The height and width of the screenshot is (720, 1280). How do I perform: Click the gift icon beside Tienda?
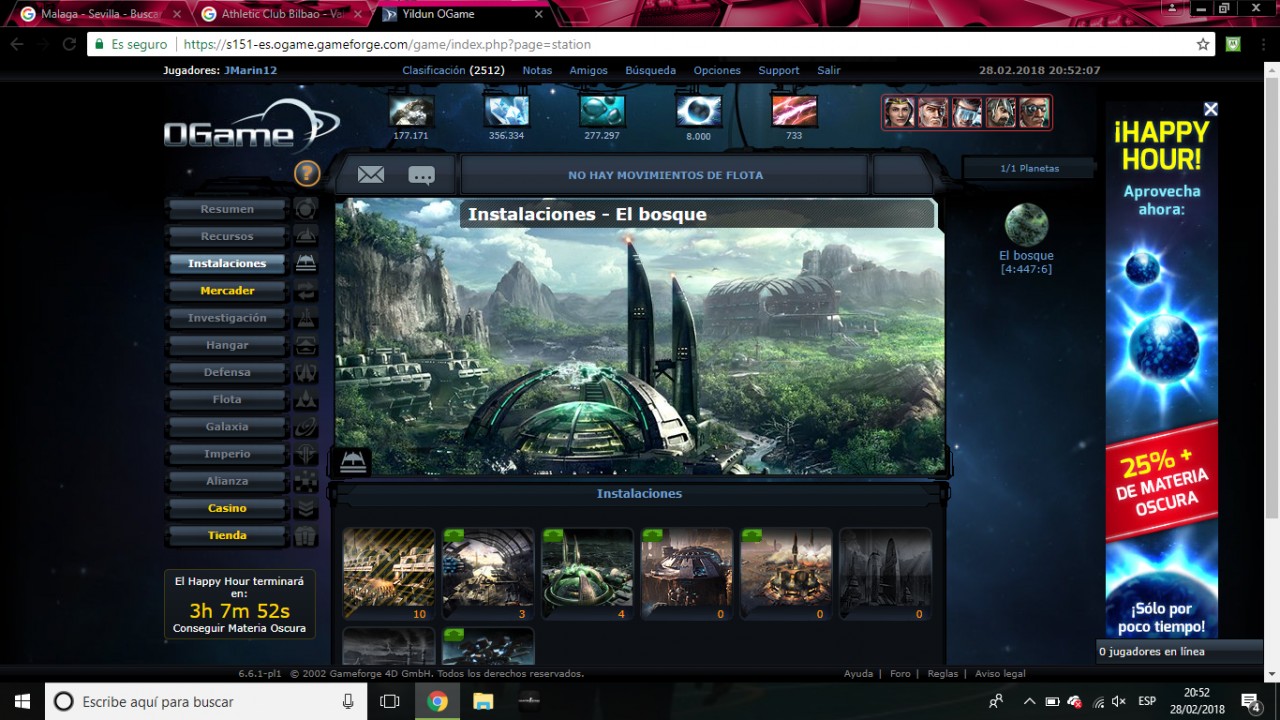306,535
